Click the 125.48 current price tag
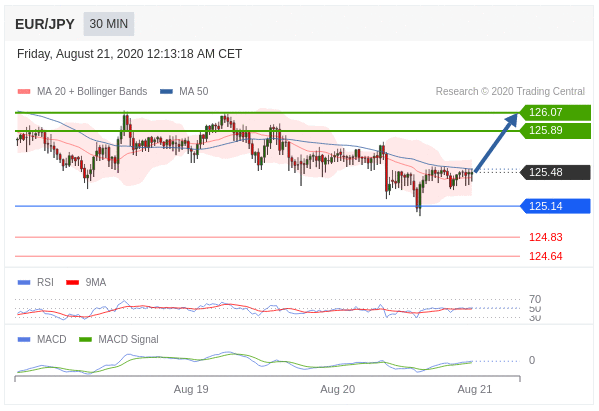Viewport: 599px width, 411px height. coord(555,172)
